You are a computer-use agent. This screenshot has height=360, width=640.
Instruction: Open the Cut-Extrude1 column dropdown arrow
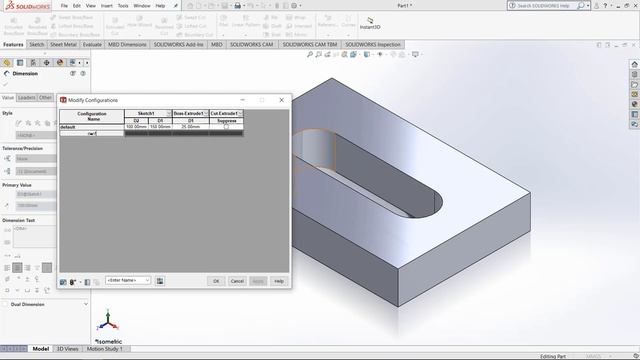[x=240, y=113]
